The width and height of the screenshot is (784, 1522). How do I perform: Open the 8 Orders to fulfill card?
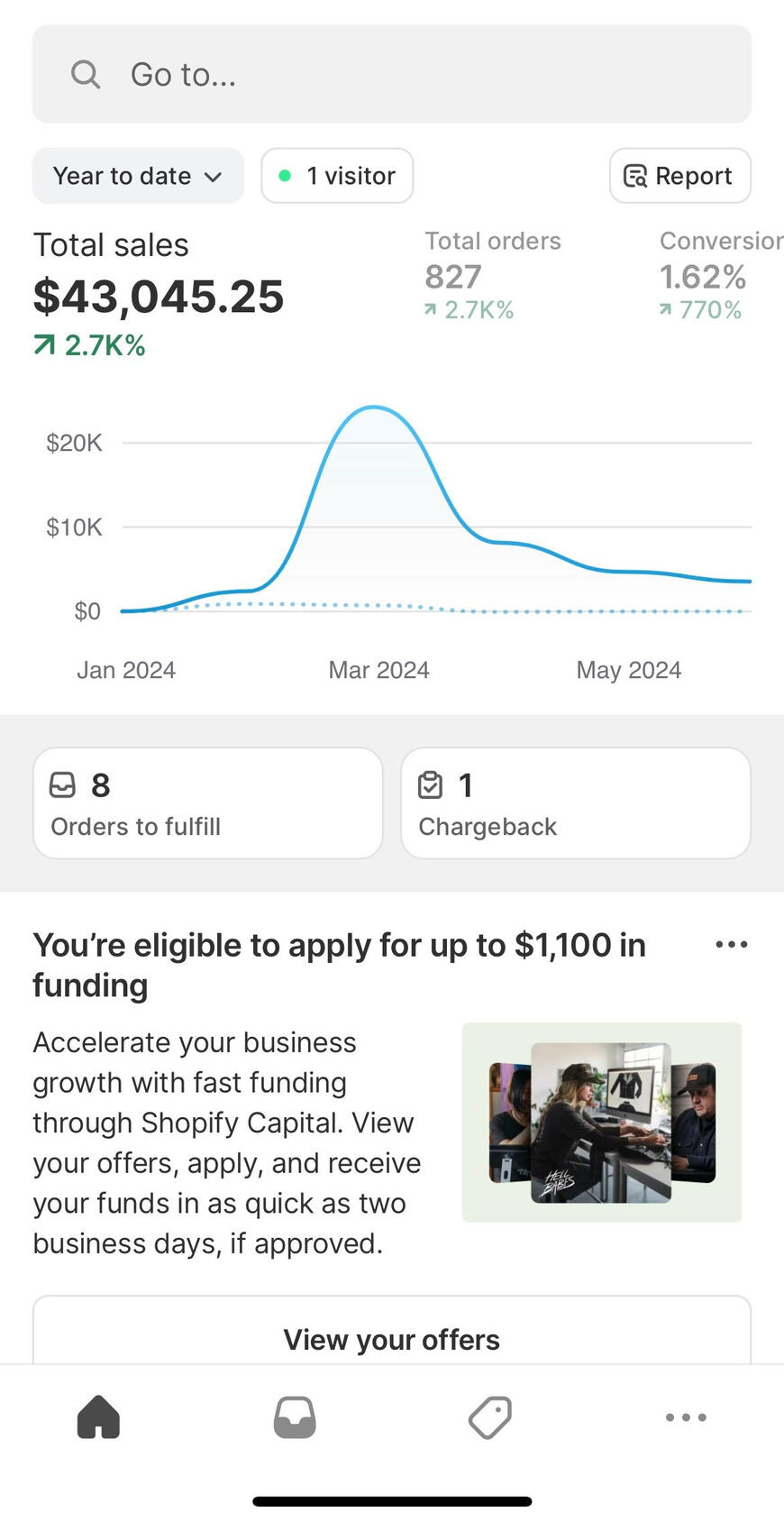coord(207,803)
